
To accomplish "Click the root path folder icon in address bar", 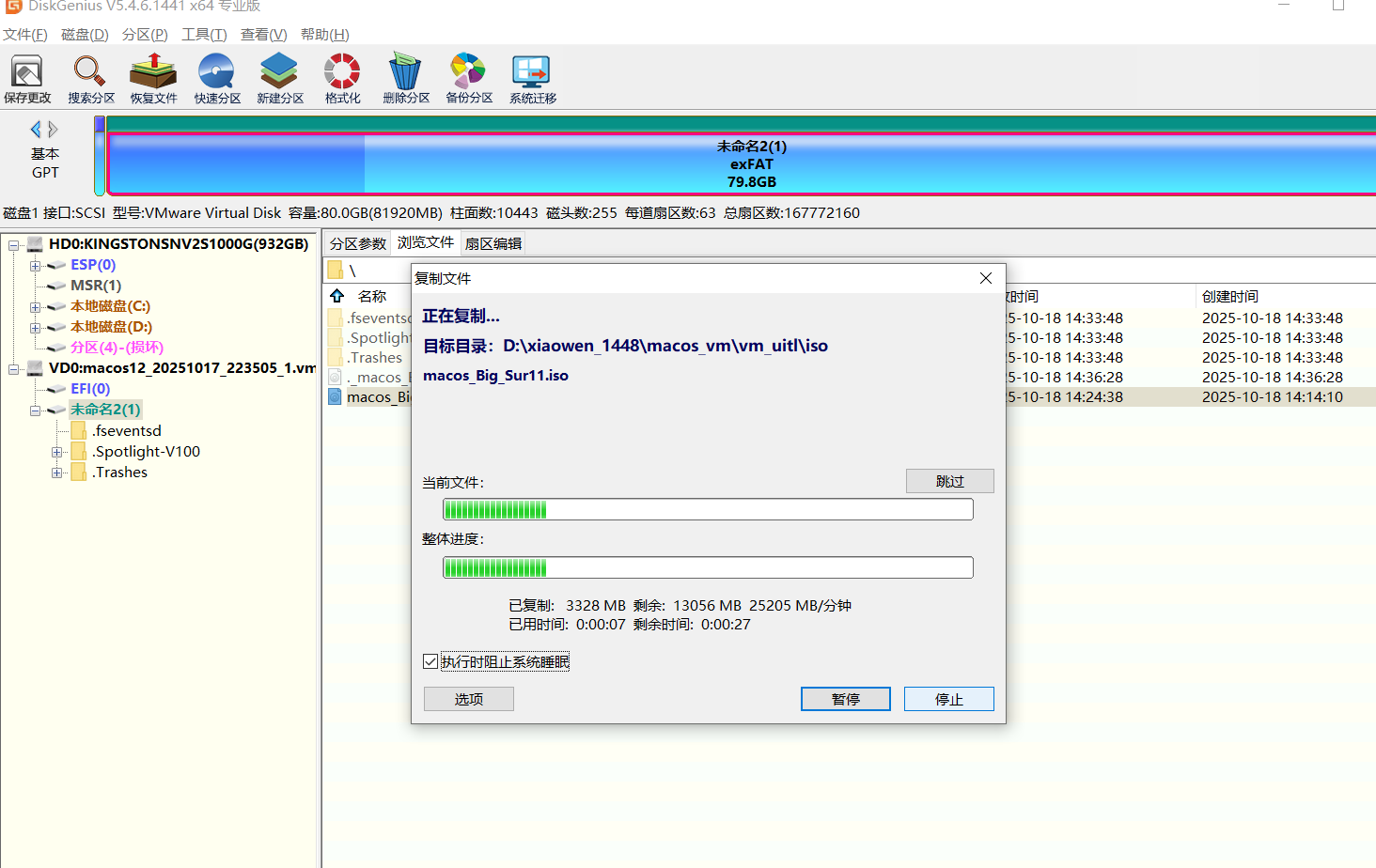I will click(336, 271).
